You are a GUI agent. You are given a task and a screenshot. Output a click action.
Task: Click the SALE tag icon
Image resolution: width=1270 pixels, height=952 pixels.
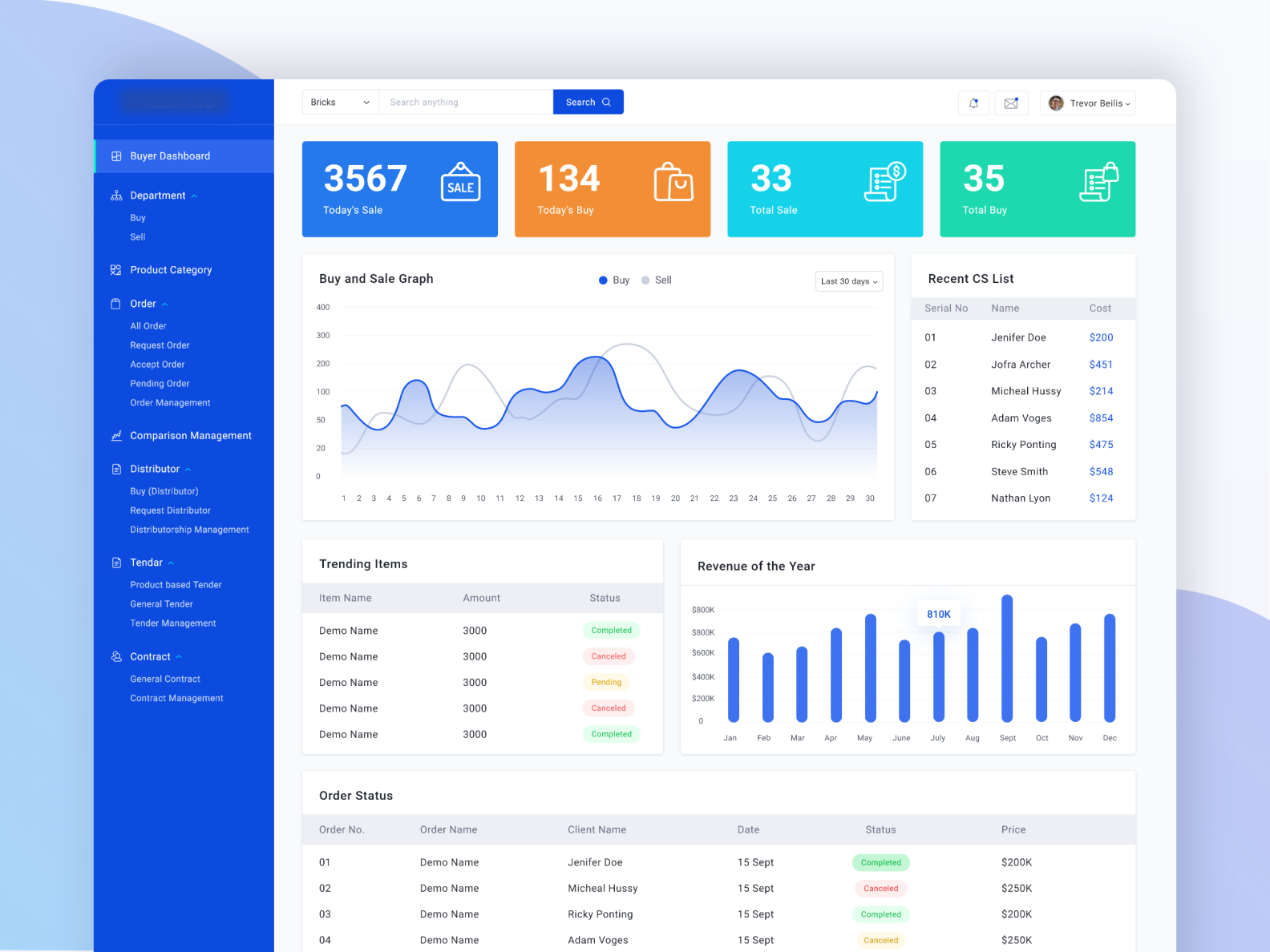(x=461, y=182)
